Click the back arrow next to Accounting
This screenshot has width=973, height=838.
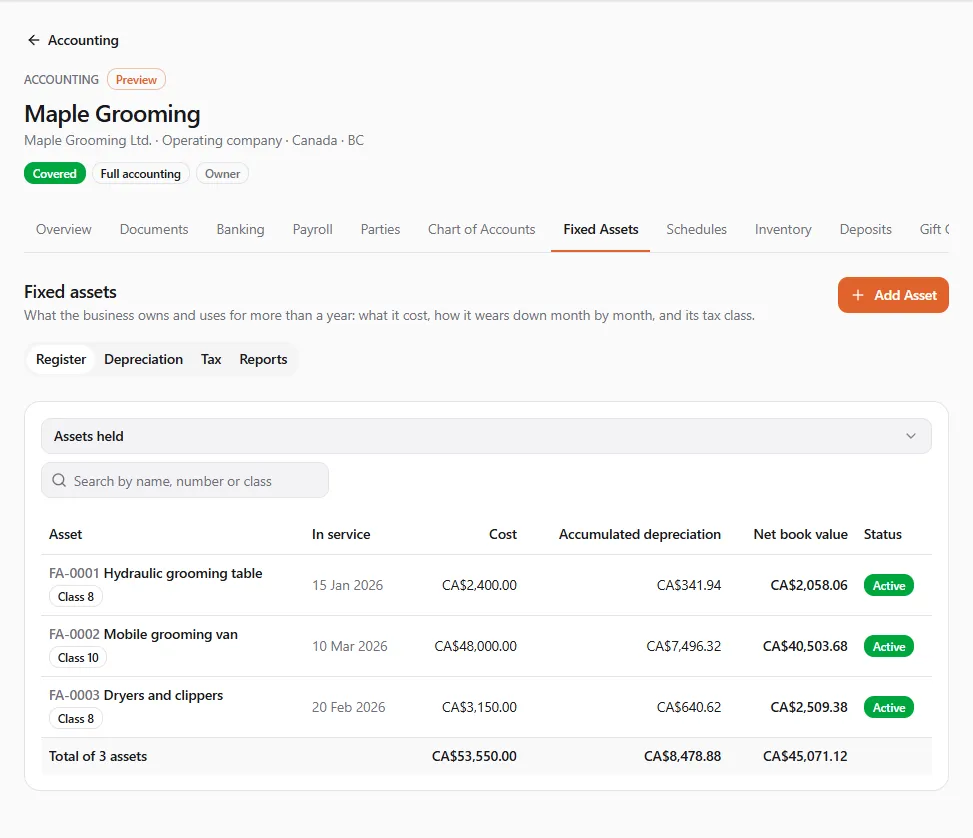[34, 40]
